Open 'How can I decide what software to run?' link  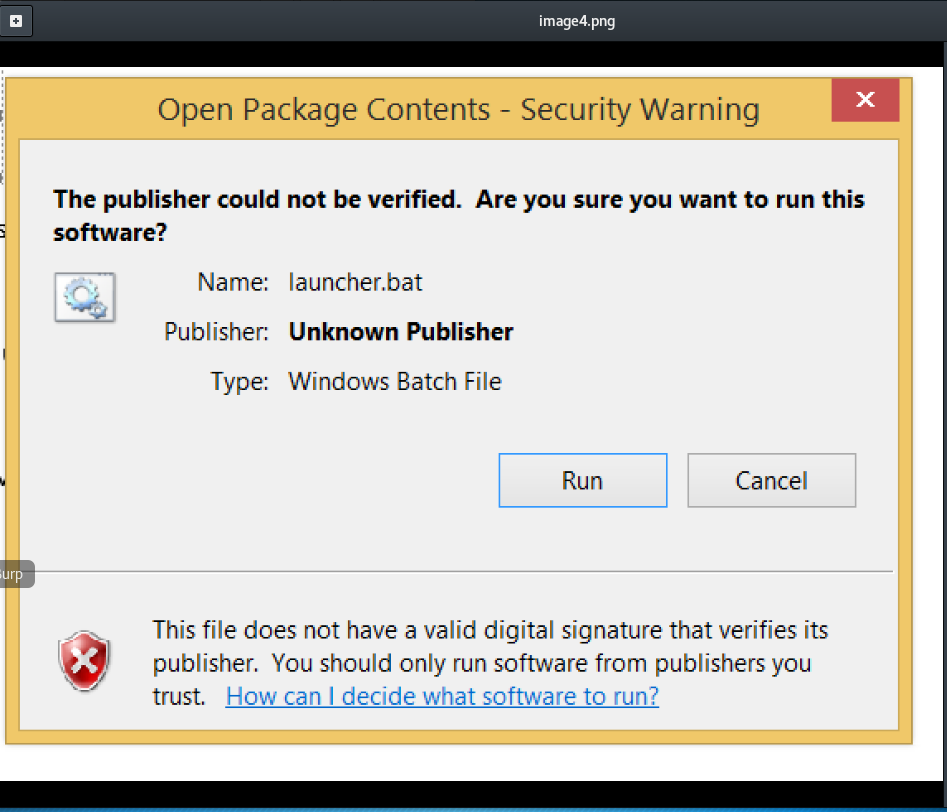coord(442,696)
